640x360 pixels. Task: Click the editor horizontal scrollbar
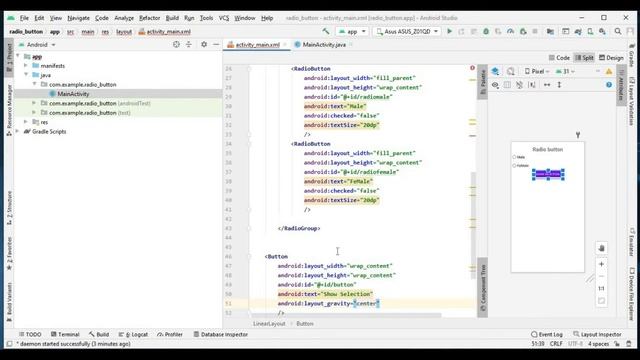[346, 315]
